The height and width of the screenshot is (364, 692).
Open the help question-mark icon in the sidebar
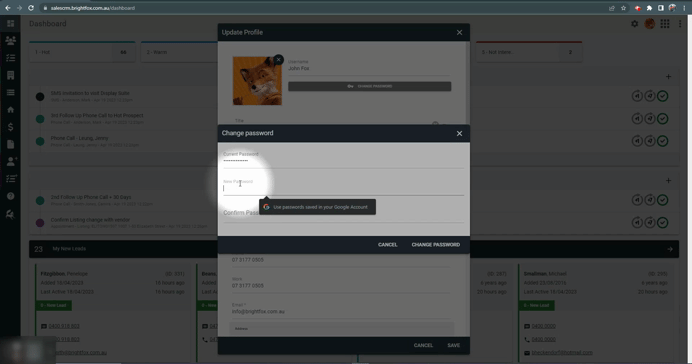pos(11,196)
